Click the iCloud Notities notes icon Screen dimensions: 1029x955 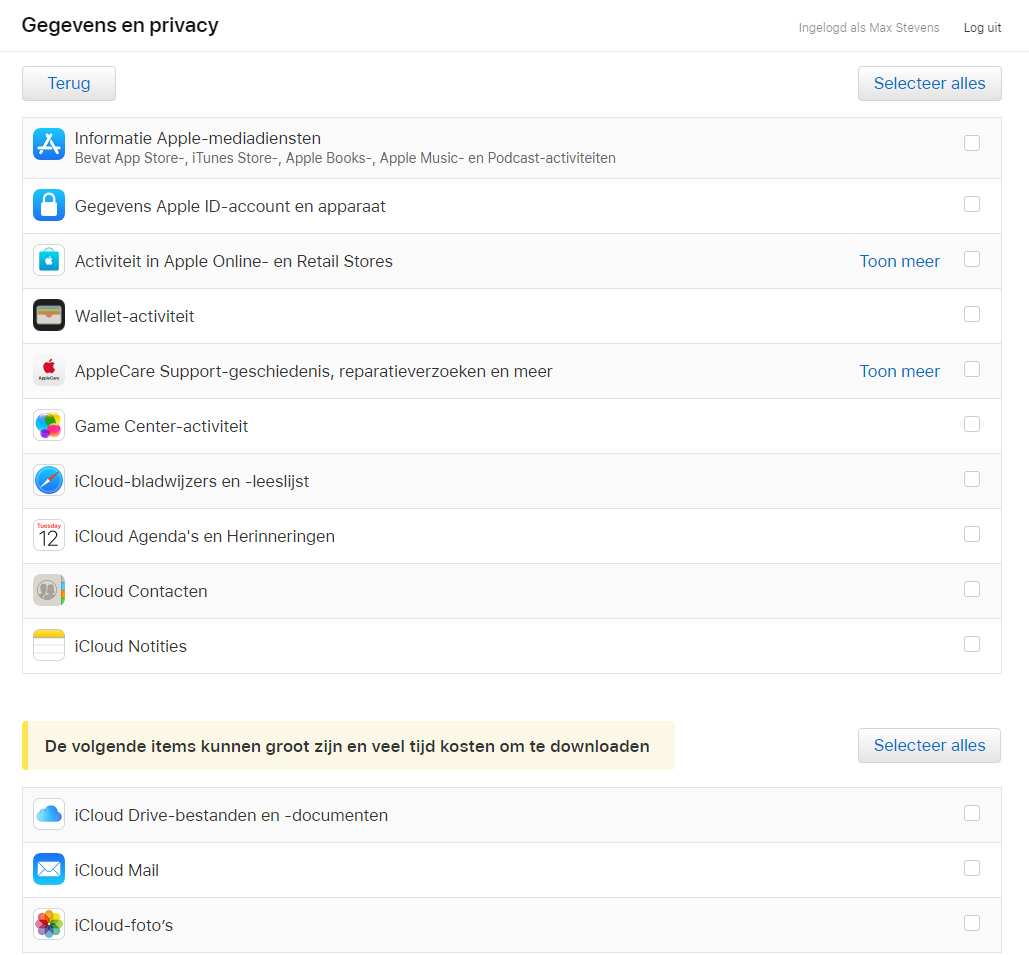49,645
